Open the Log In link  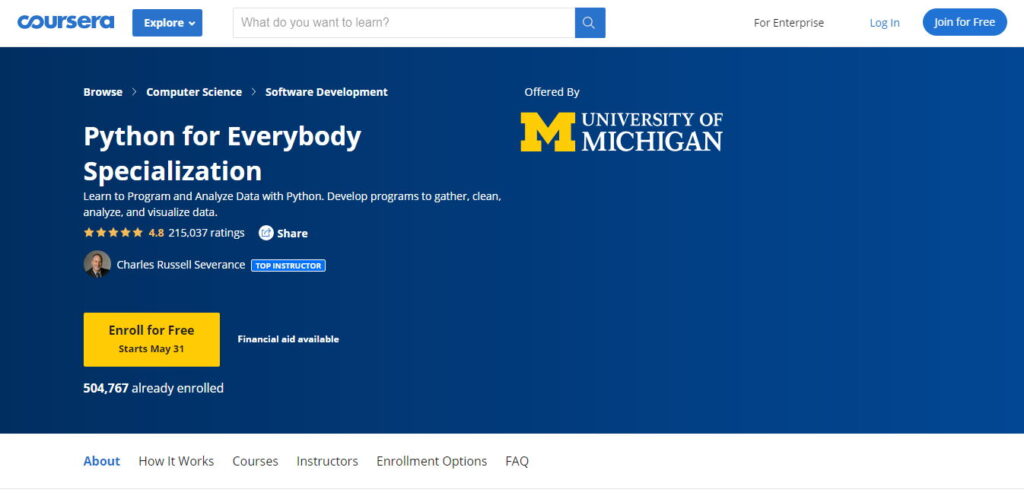(x=884, y=23)
